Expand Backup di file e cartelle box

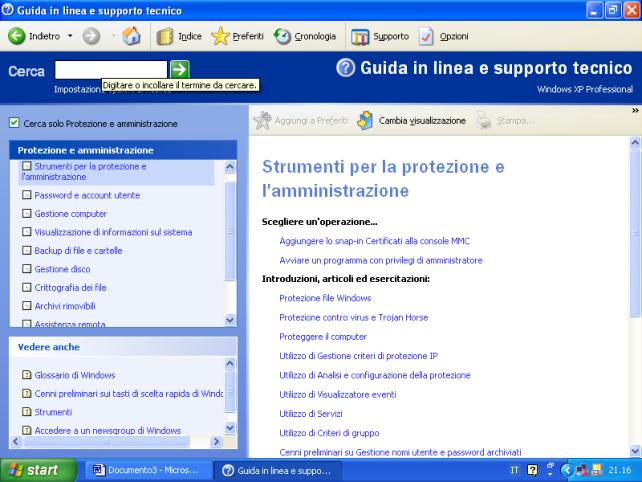coord(27,250)
